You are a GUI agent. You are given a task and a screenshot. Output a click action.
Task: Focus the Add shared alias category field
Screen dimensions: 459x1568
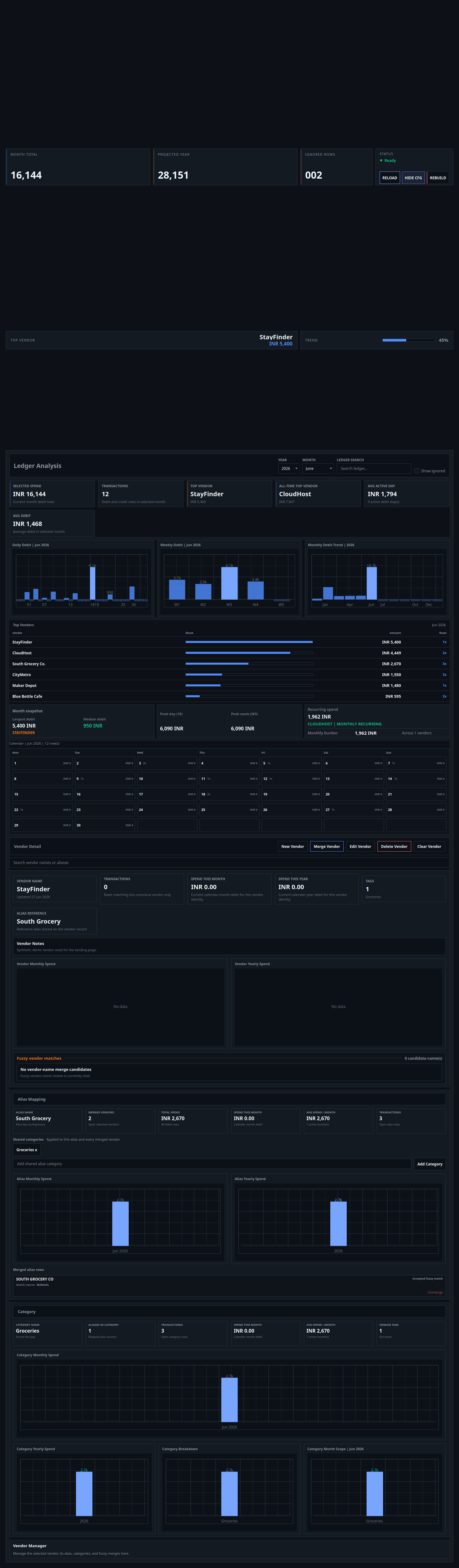pyautogui.click(x=212, y=1164)
